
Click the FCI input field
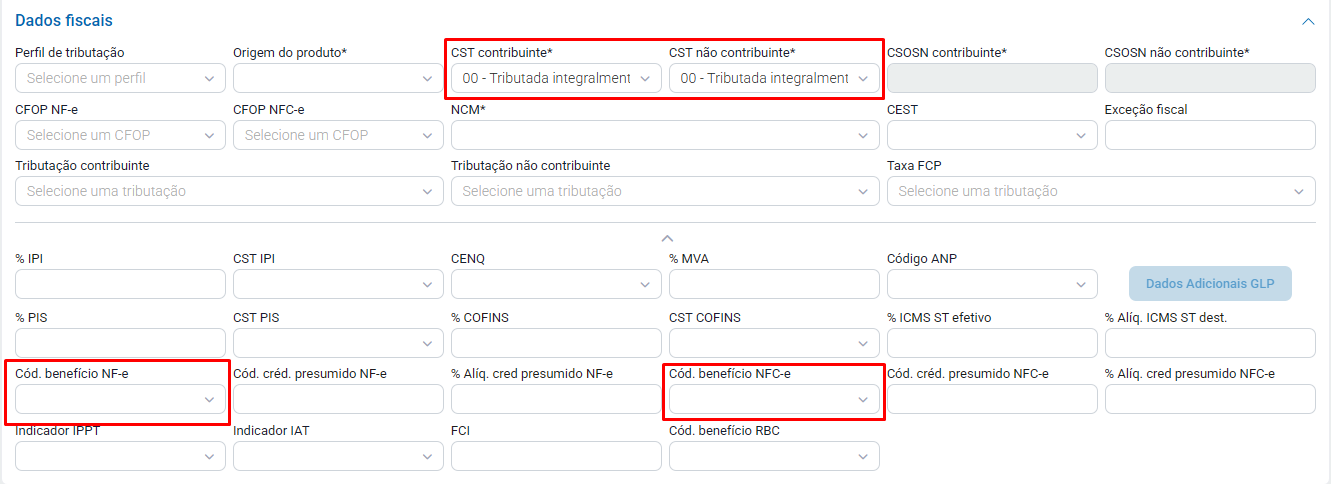click(x=556, y=456)
